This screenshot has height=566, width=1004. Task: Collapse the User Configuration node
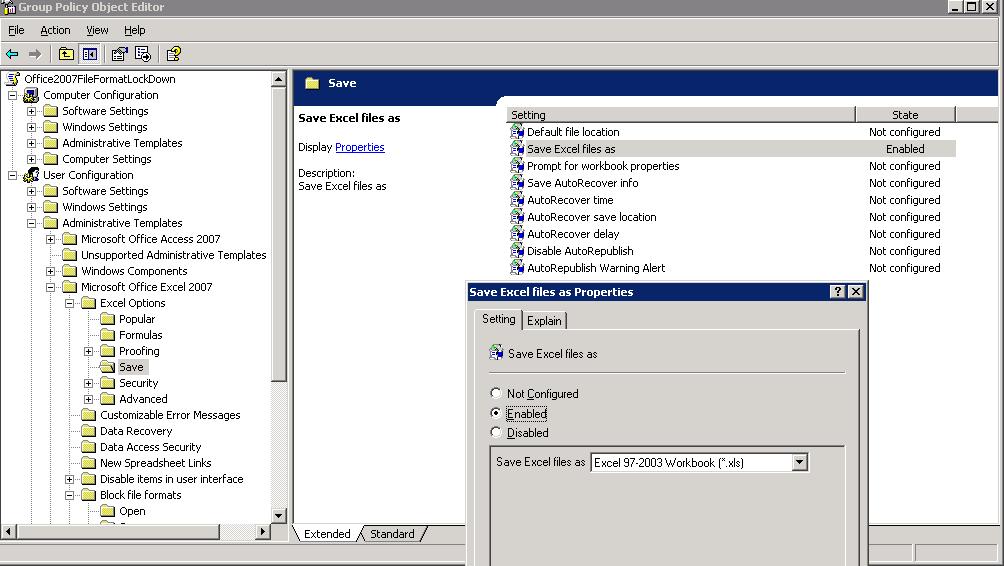[12, 175]
